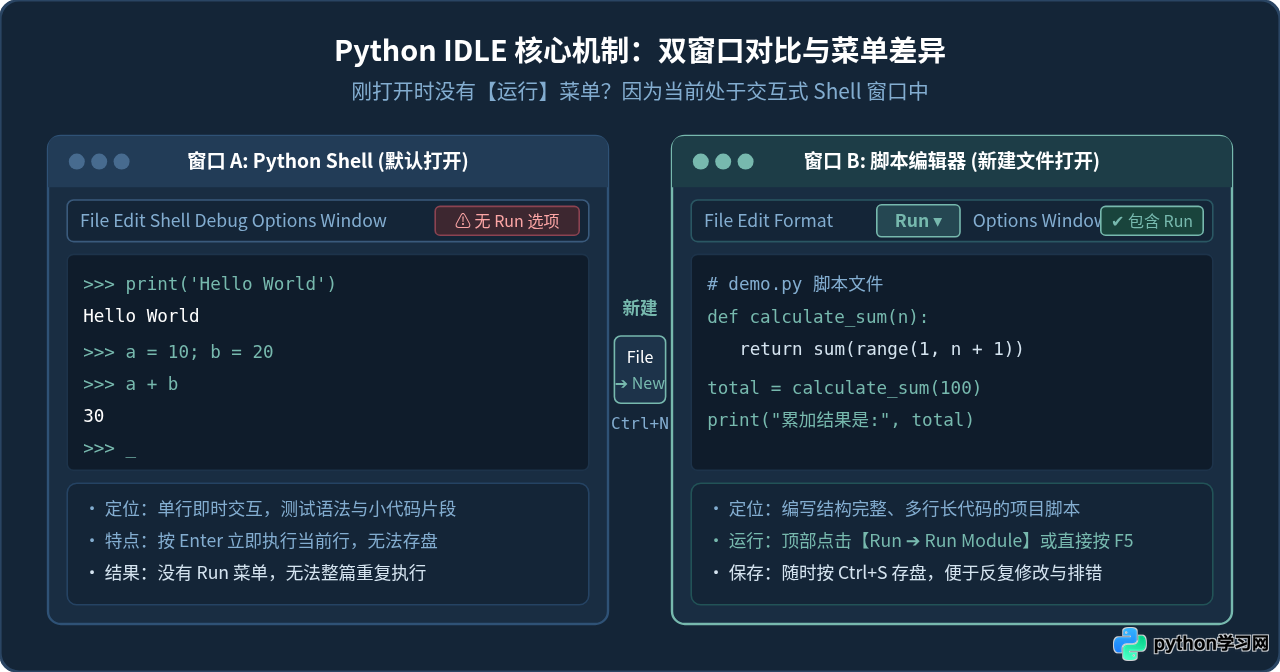
Task: Click the '30' output line in Shell
Action: (94, 416)
